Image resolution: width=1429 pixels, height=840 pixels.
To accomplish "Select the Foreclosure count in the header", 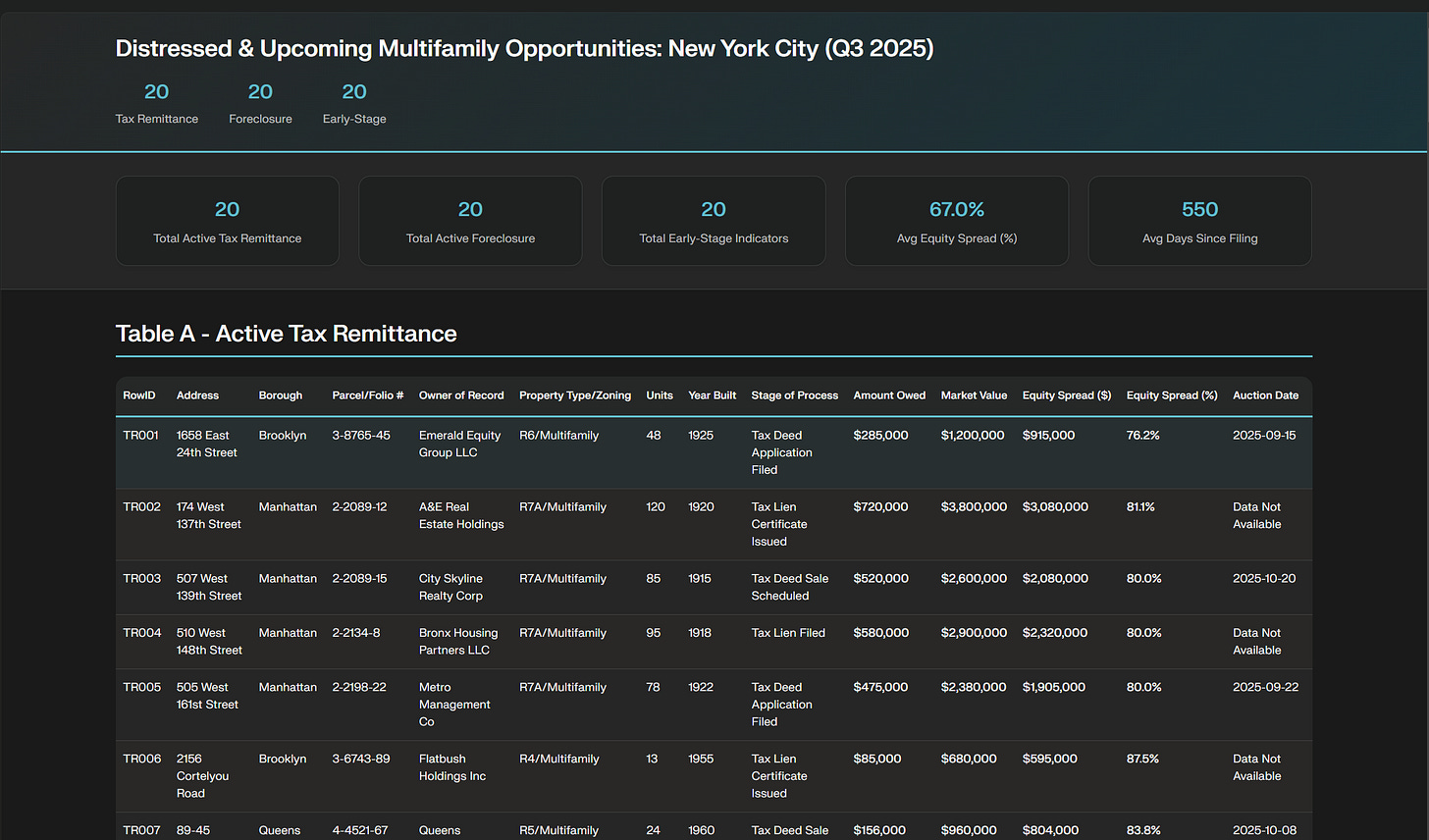I will [260, 91].
